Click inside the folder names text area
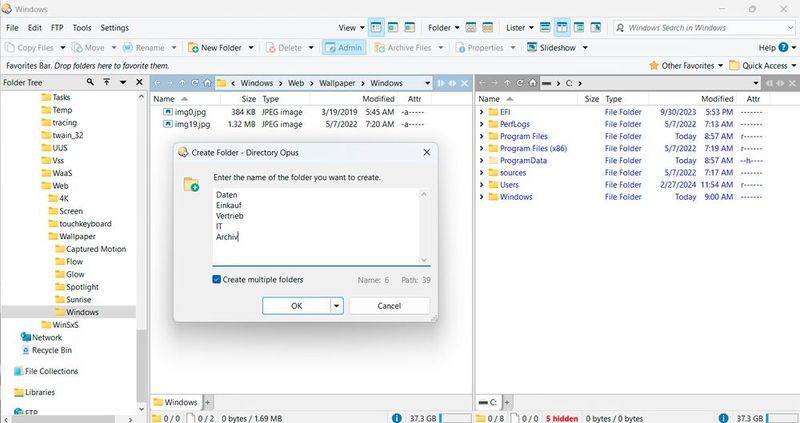 click(x=316, y=226)
